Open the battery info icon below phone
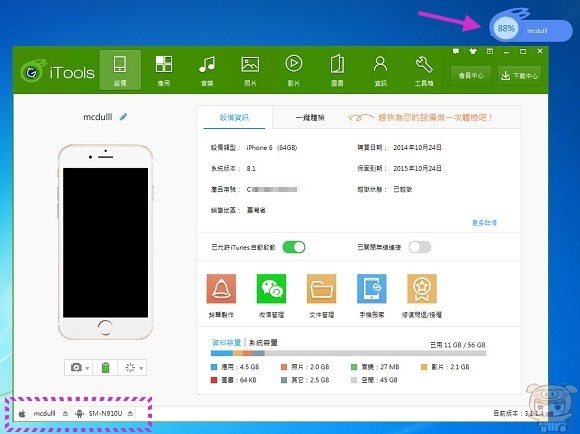Viewport: 580px width, 434px height. tap(105, 367)
